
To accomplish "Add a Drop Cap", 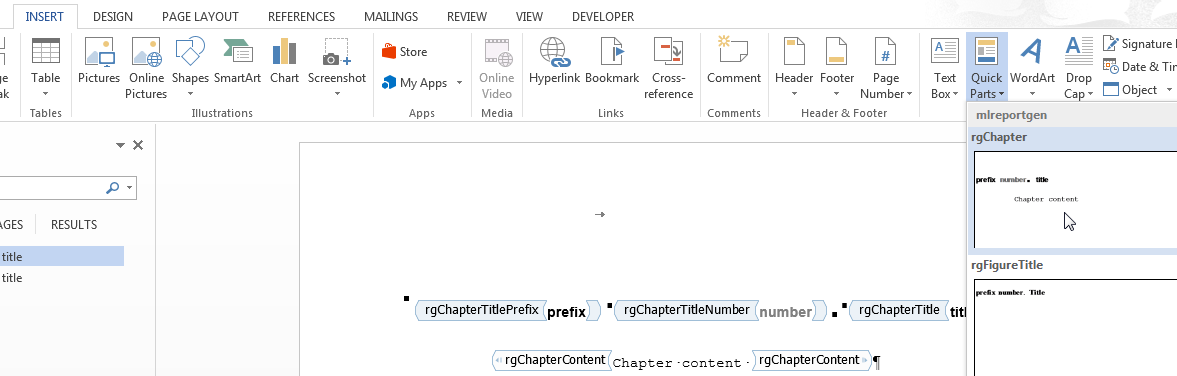I will click(1079, 68).
